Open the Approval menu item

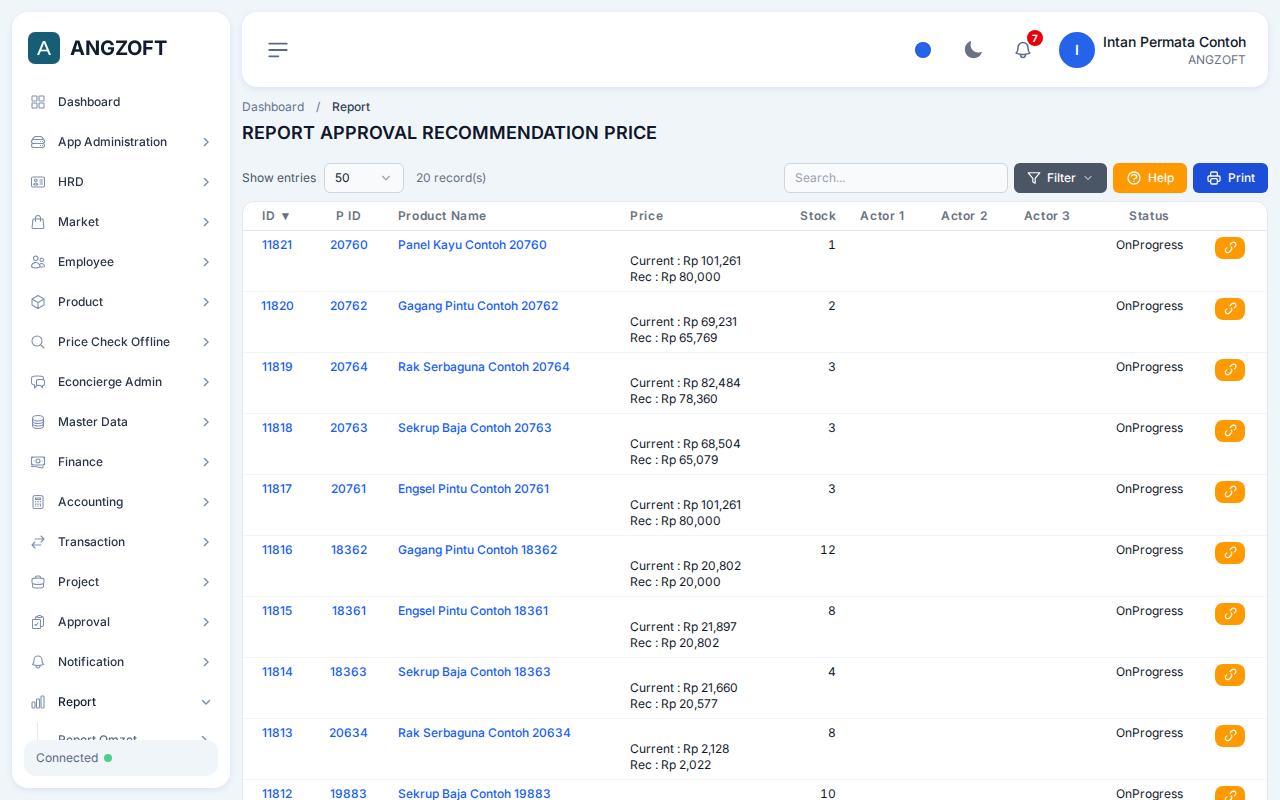(121, 622)
